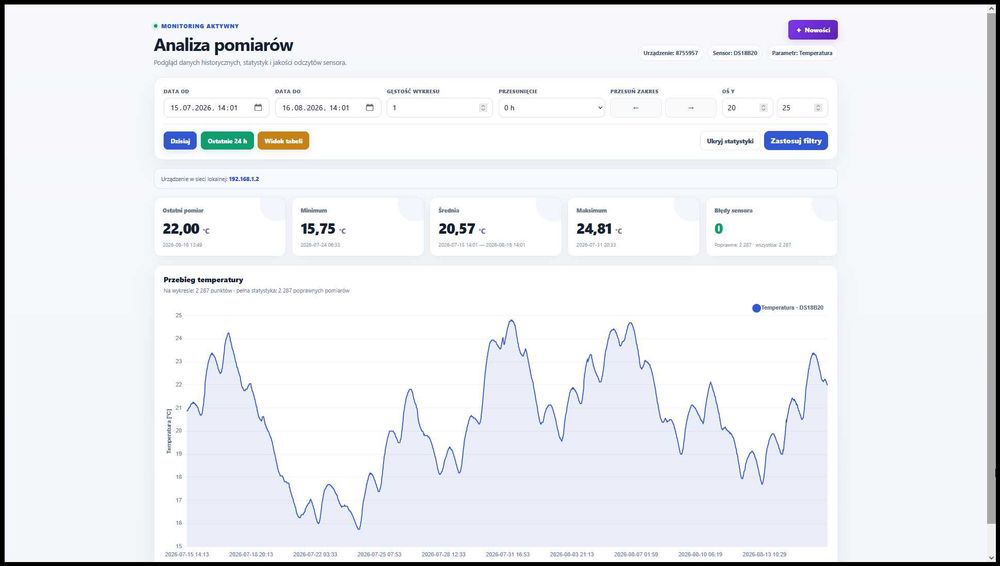This screenshot has height=566, width=1000.
Task: Click the Monitoring aktywny status indicator
Action: point(196,26)
